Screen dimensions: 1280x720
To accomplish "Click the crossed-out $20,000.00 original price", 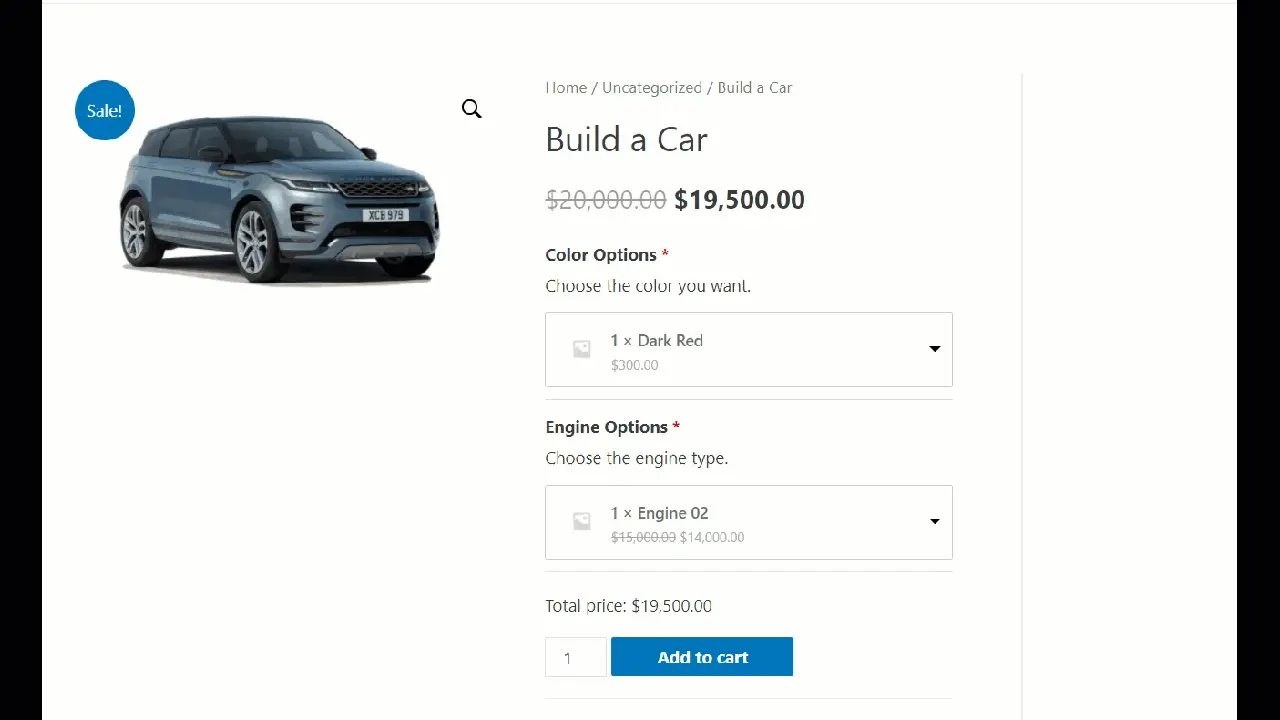I will click(605, 200).
